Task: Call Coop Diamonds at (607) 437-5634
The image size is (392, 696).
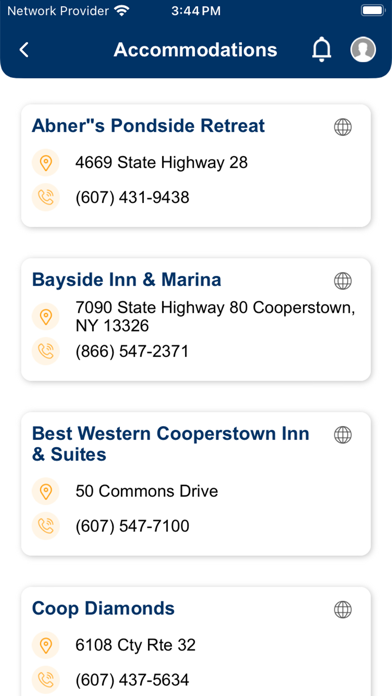Action: [132, 680]
